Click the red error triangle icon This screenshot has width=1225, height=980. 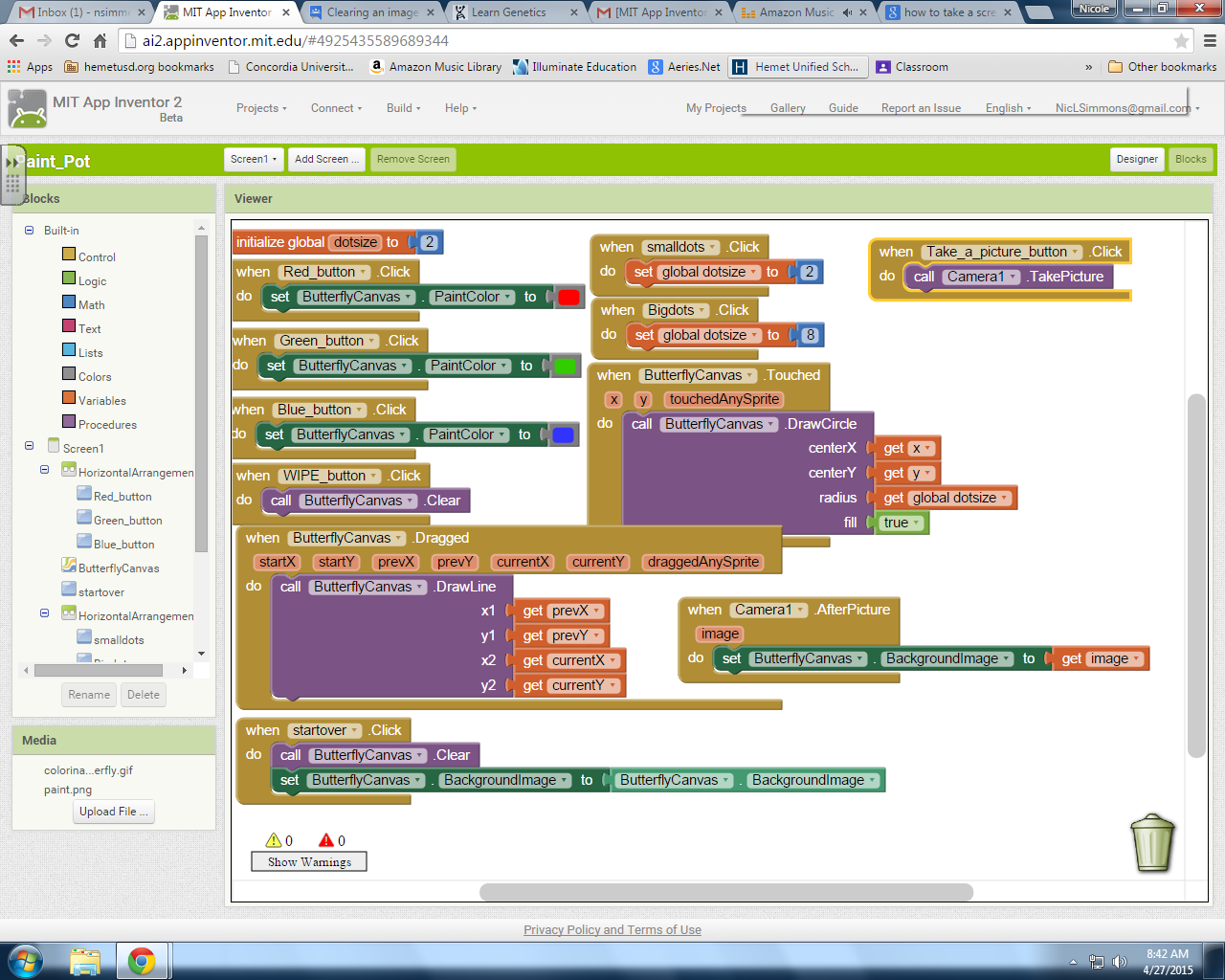326,840
